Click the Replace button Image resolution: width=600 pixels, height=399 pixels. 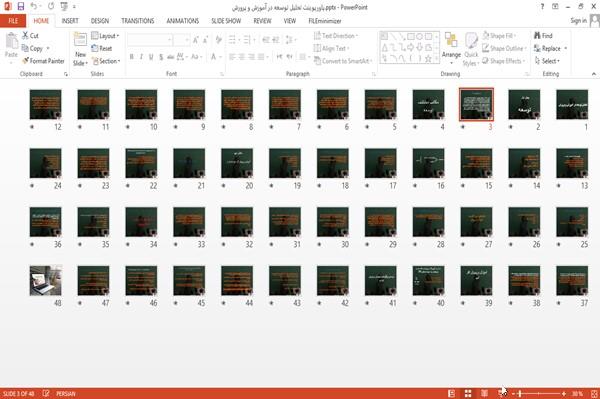(550, 48)
